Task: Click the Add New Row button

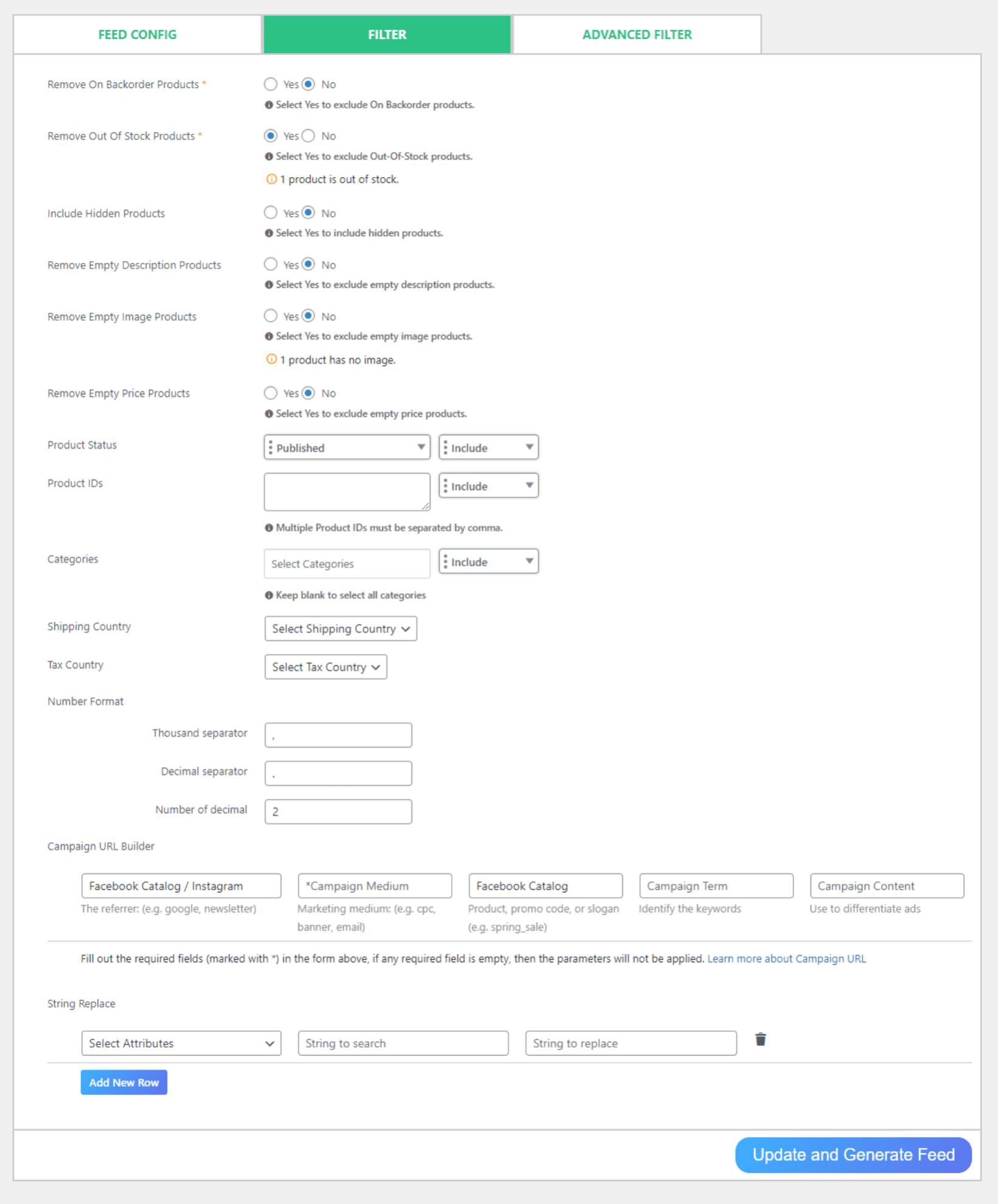Action: [124, 1082]
